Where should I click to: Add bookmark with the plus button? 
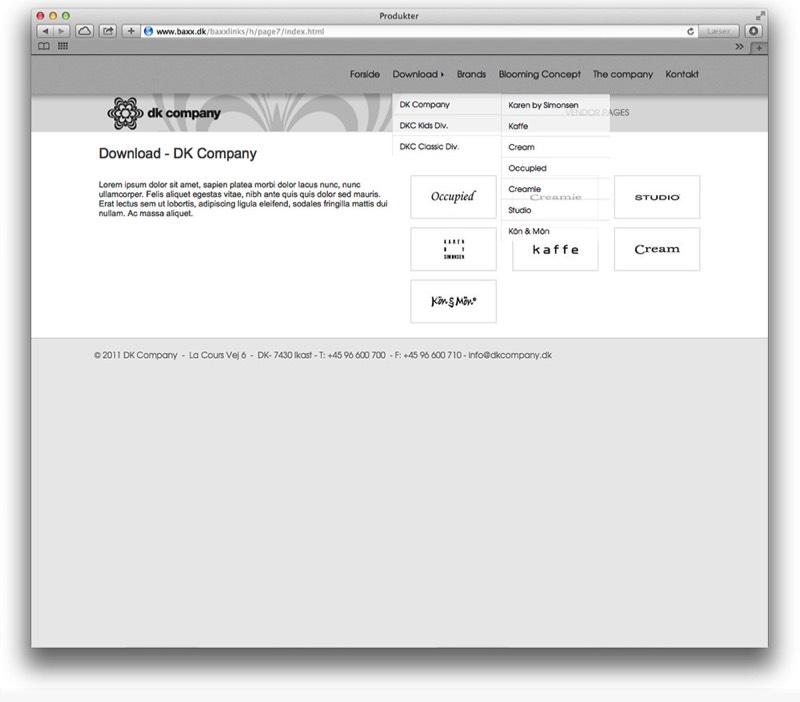coord(131,31)
